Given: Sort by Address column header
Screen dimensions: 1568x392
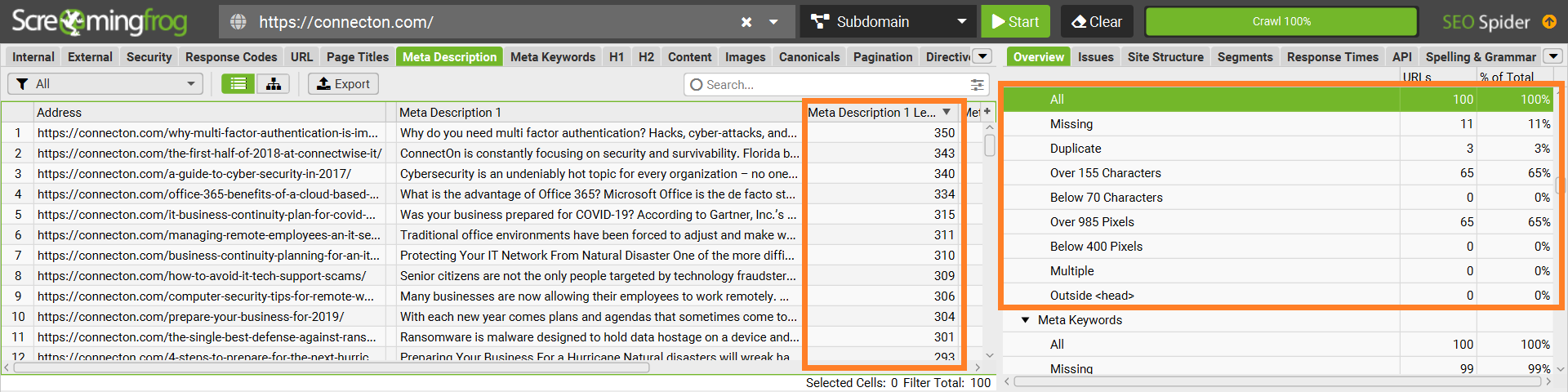Looking at the screenshot, I should tap(209, 112).
